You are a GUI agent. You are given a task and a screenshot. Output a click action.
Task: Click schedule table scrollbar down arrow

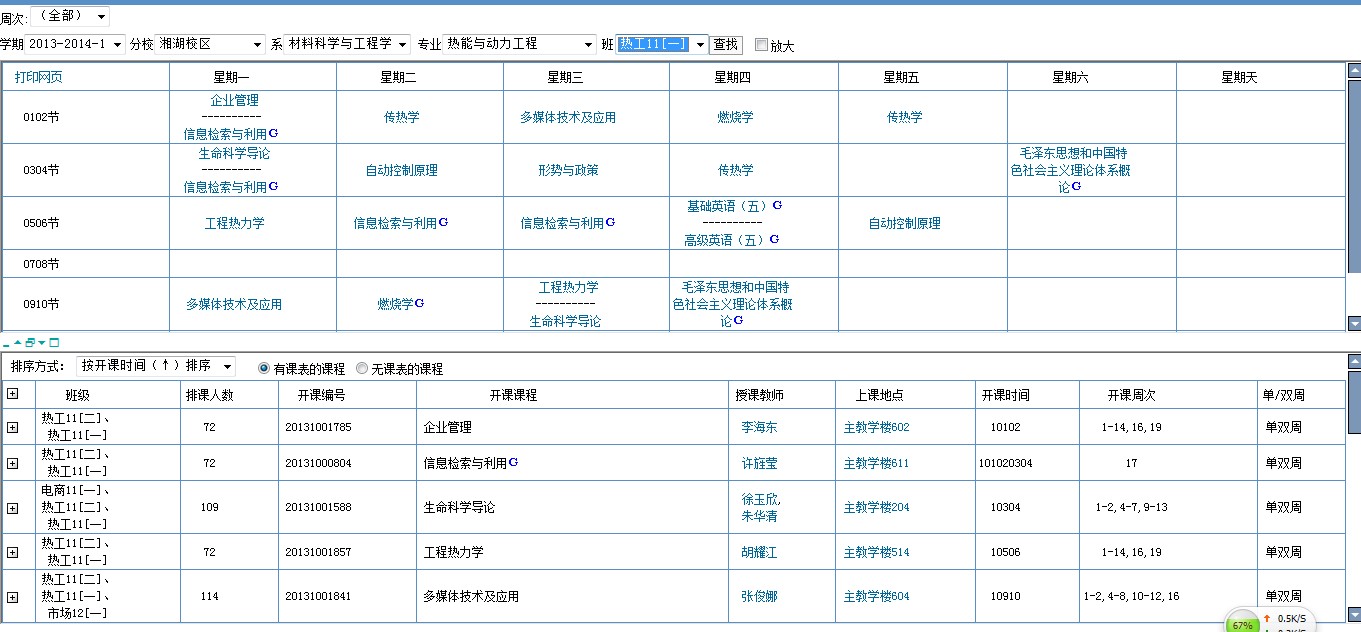(x=1354, y=323)
